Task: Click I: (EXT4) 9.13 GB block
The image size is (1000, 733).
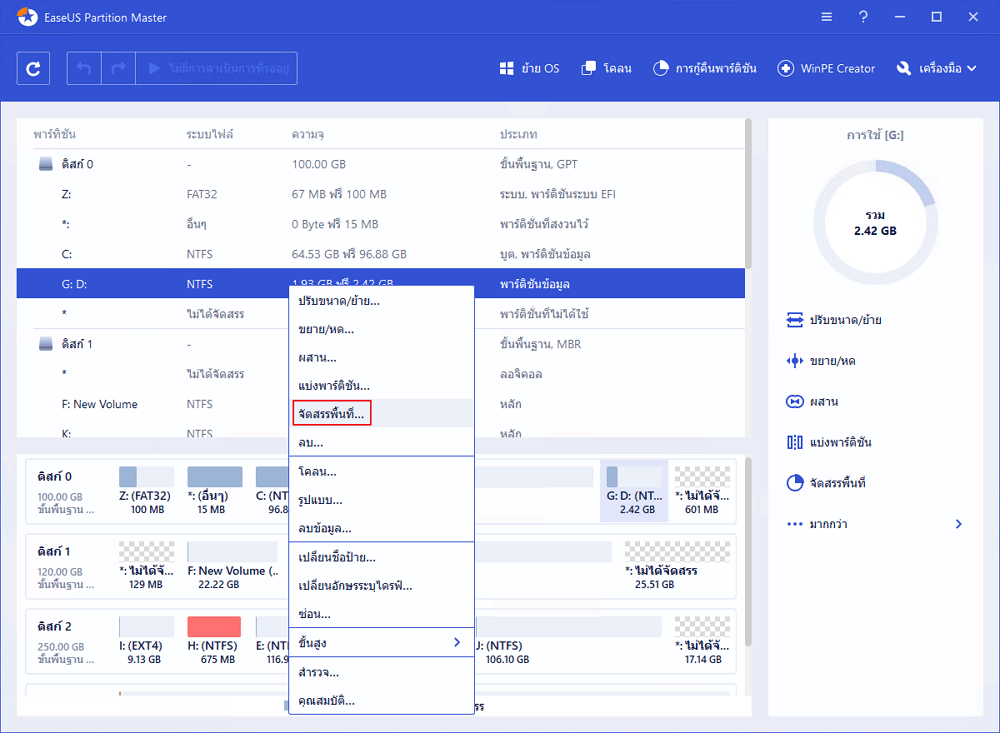Action: pyautogui.click(x=146, y=640)
